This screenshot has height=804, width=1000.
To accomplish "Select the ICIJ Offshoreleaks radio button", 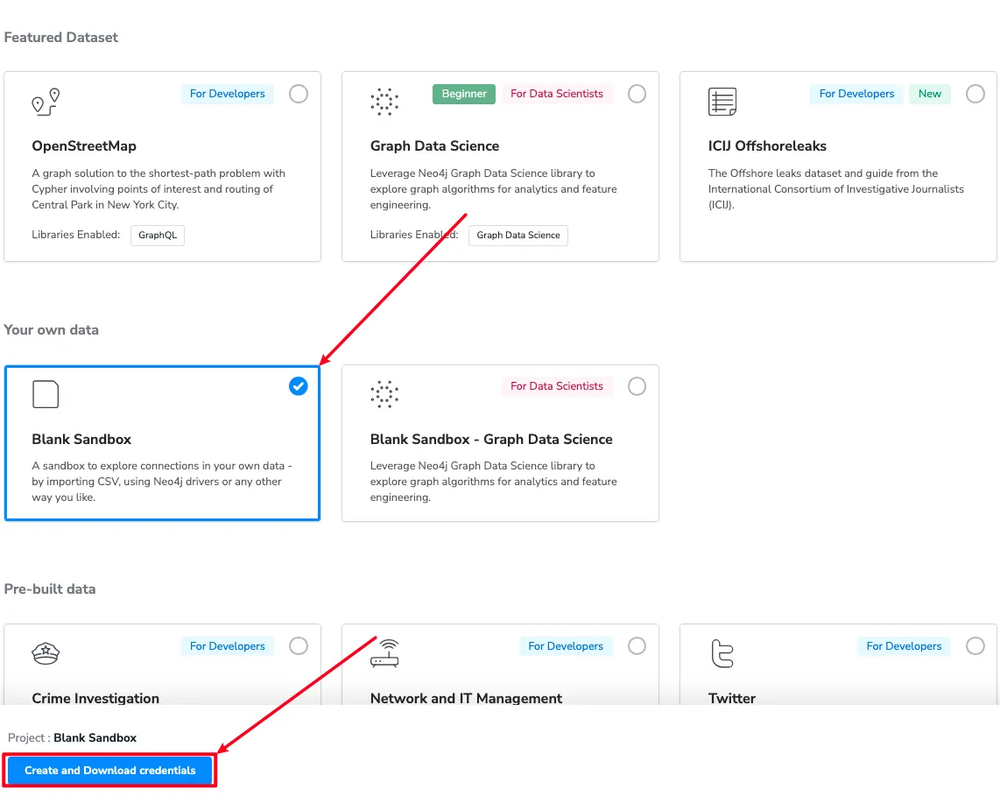I will coord(975,94).
